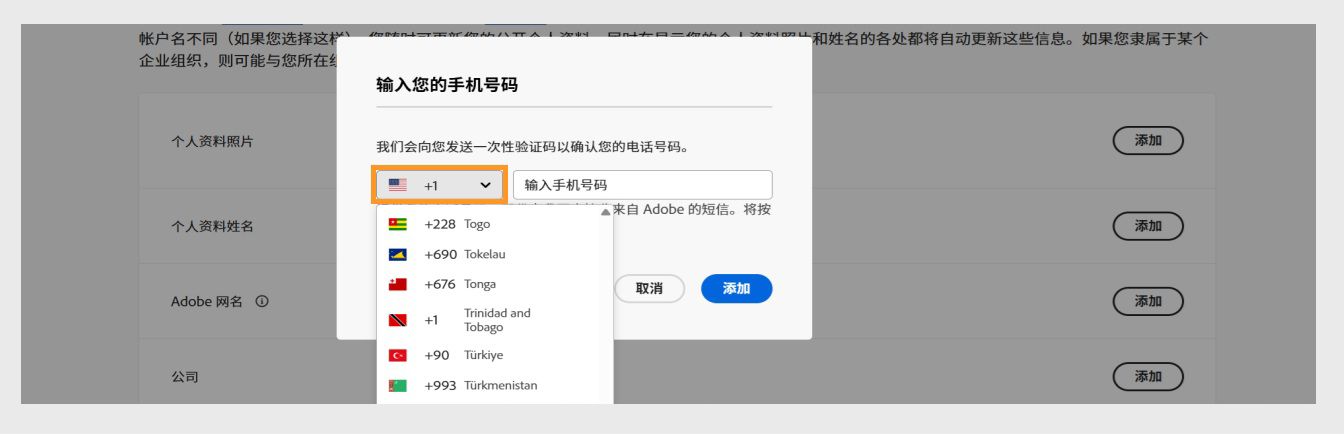Click the Tonga flag icon

[397, 285]
